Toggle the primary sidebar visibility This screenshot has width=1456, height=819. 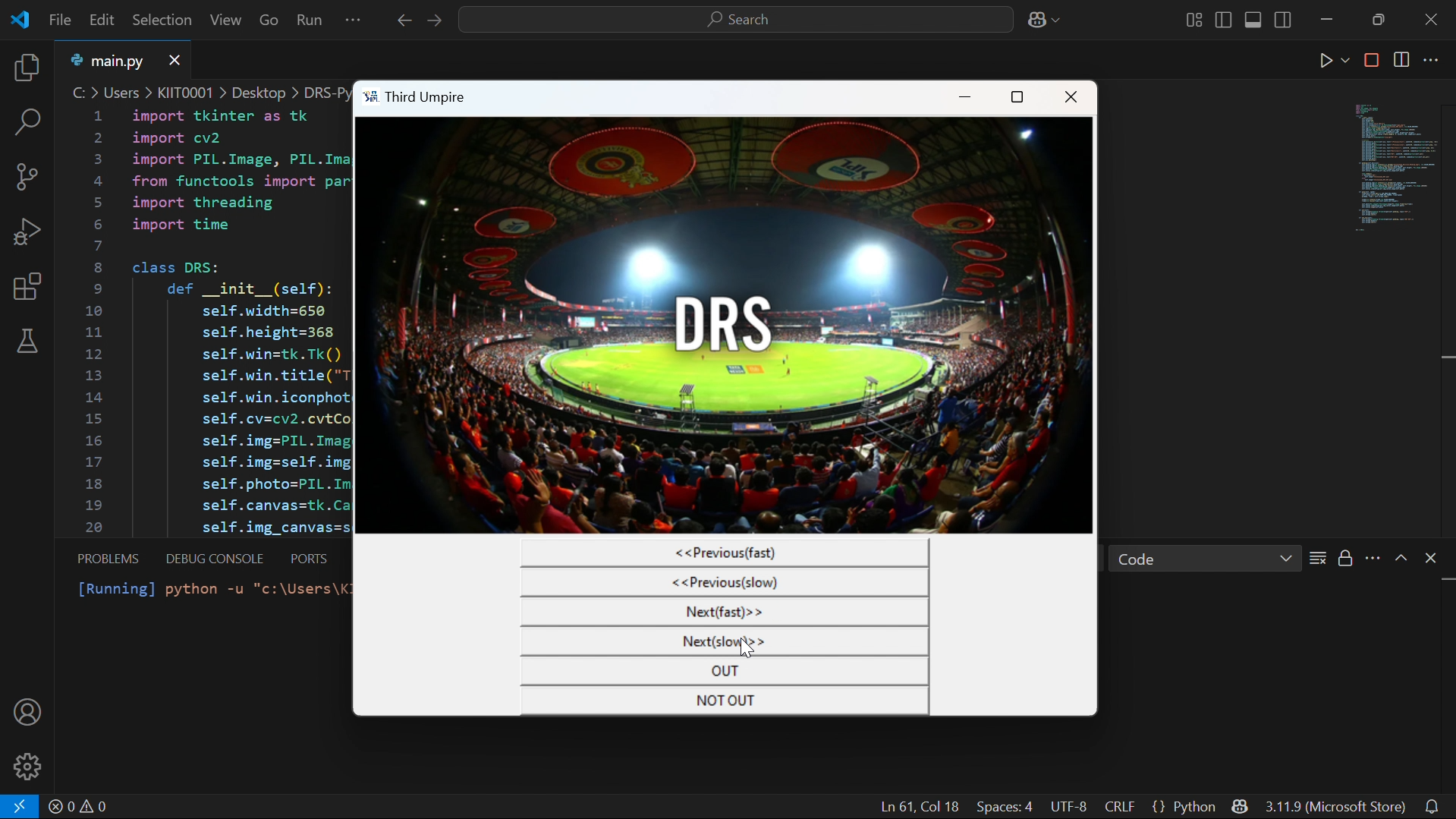click(x=1224, y=20)
